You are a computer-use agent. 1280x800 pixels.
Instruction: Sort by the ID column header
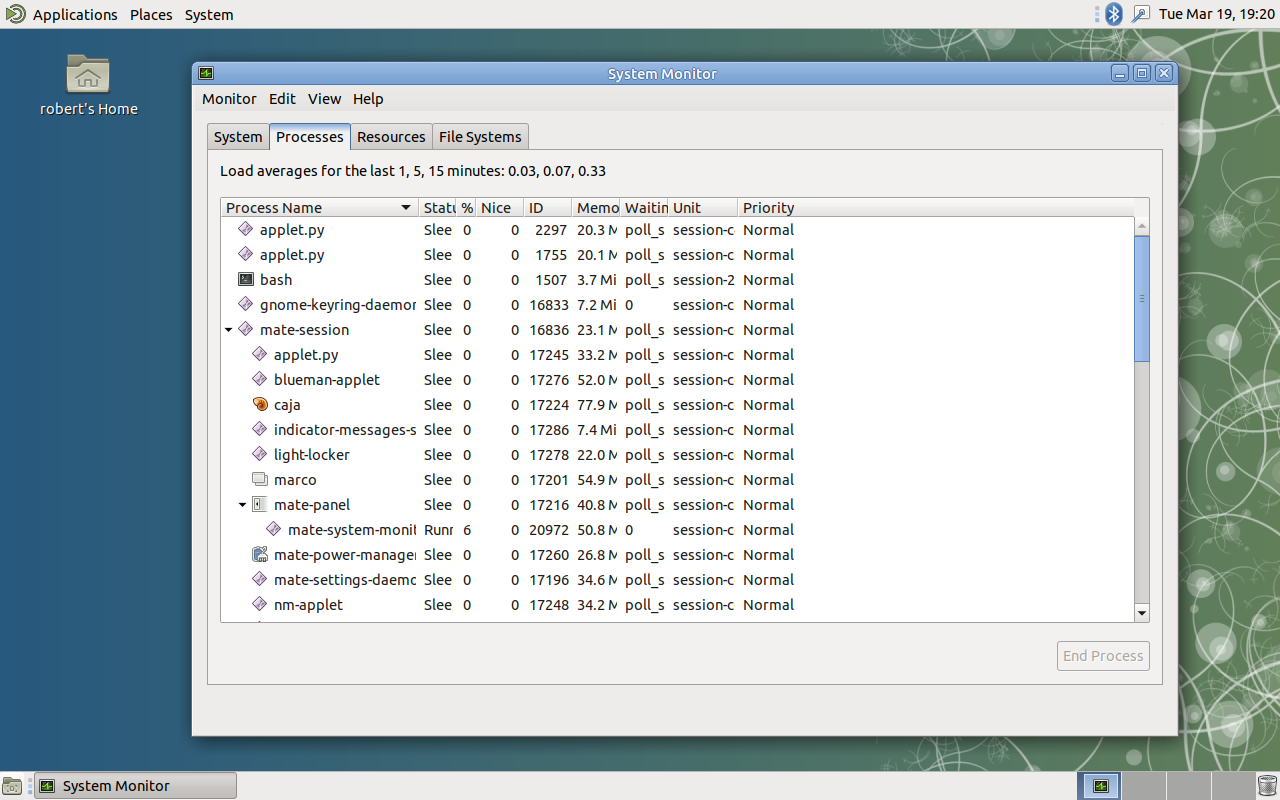[548, 208]
